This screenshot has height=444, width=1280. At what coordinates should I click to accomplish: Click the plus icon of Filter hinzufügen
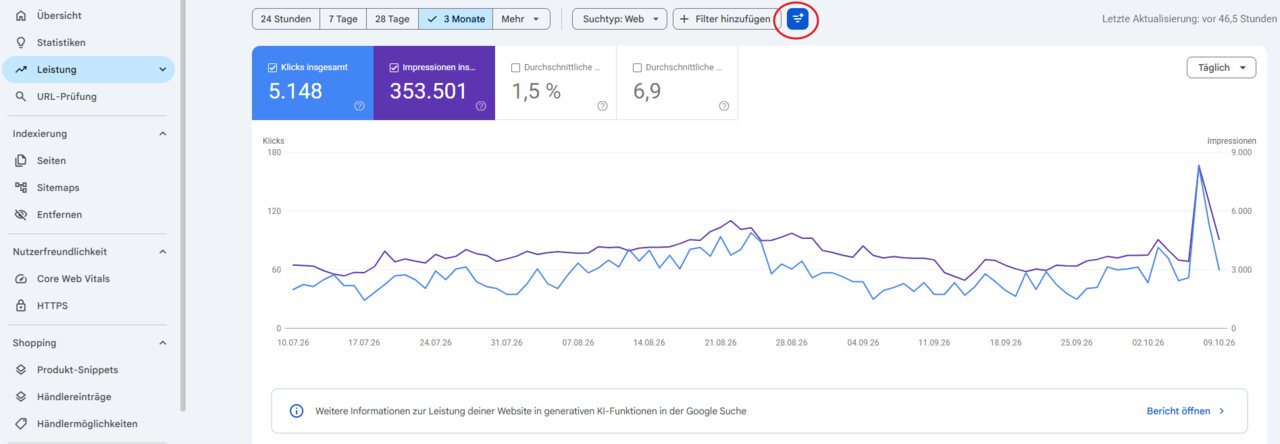click(x=684, y=19)
